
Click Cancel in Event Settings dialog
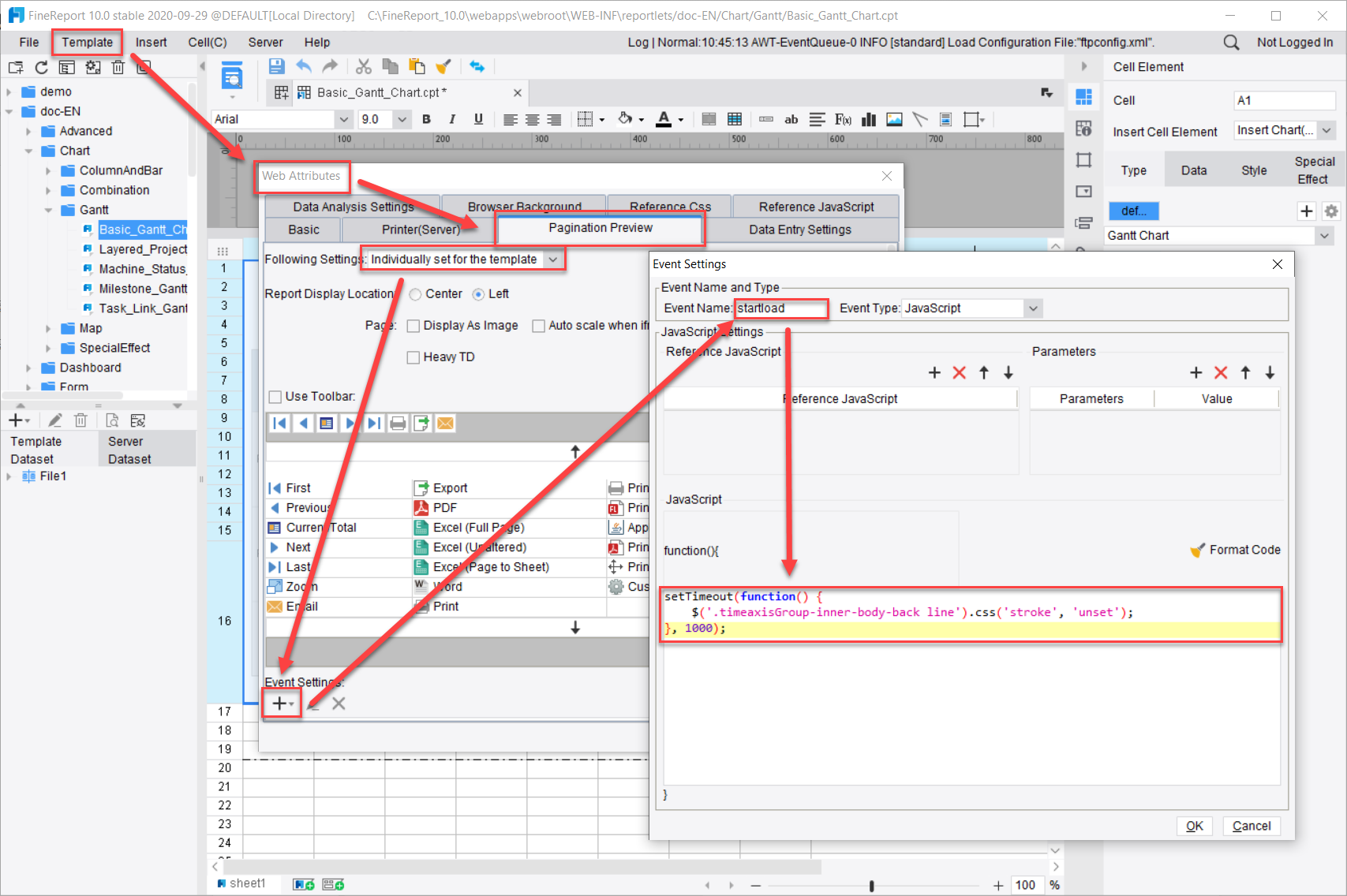click(x=1252, y=826)
